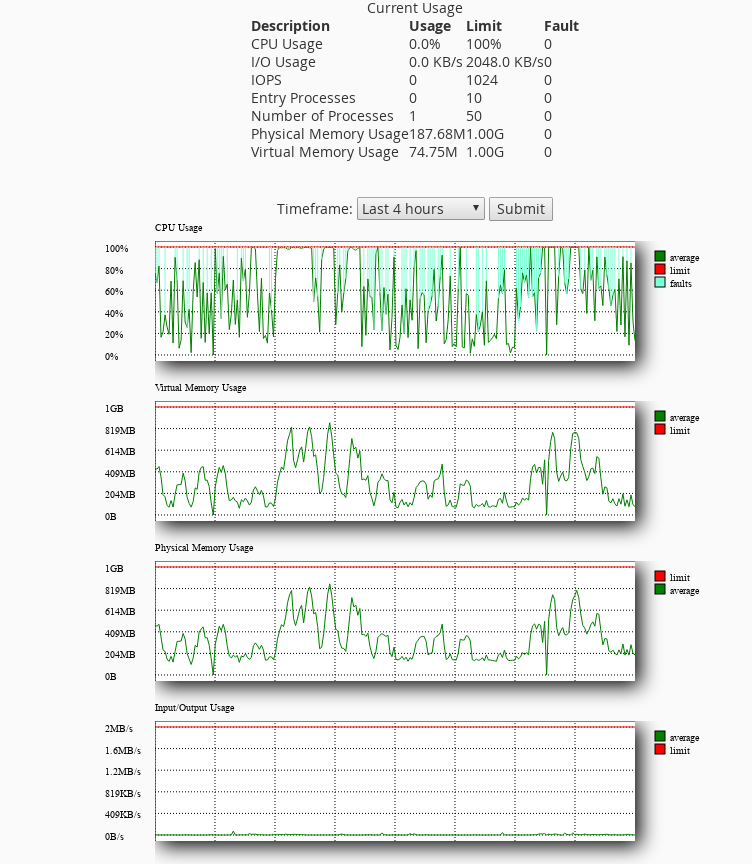752x864 pixels.
Task: Click the CPU Usage chart title
Action: 178,228
